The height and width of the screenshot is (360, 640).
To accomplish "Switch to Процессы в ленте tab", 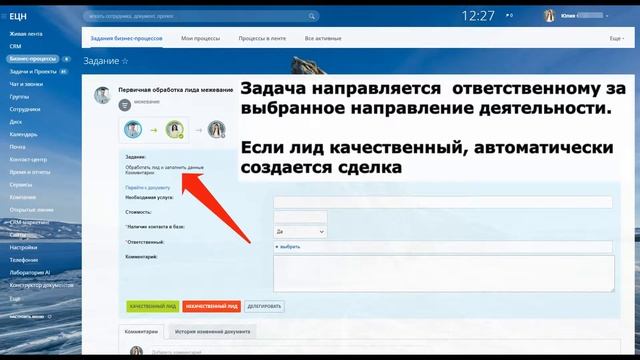I will 262,38.
